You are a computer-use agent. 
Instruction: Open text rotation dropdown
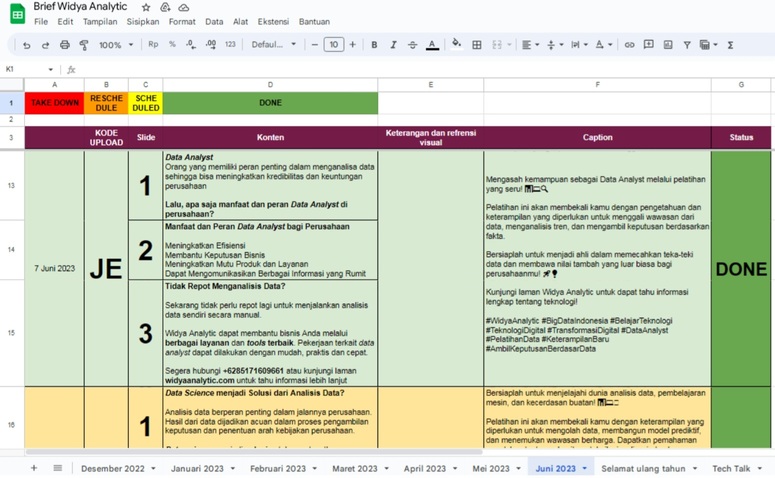click(603, 45)
